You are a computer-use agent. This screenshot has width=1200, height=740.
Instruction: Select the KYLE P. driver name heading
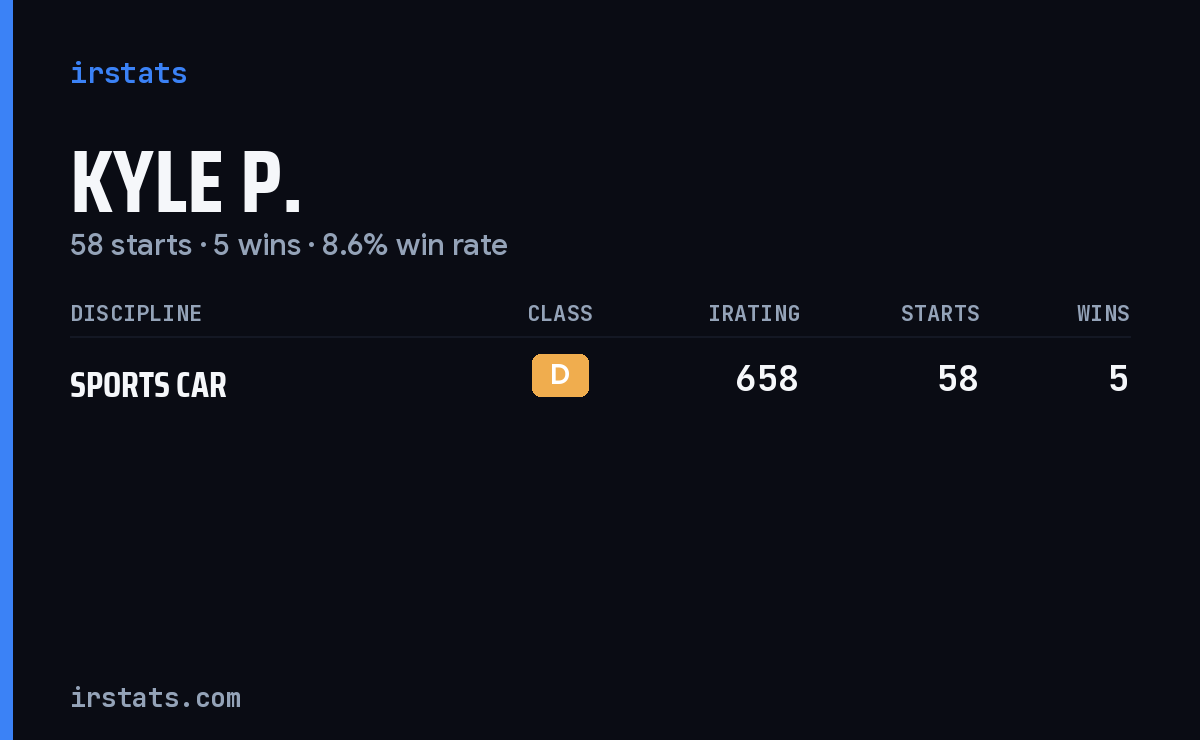[186, 183]
